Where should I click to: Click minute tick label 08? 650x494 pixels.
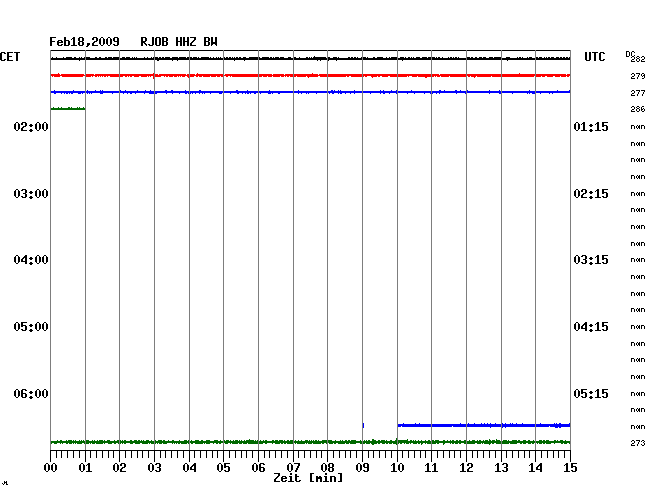327,468
